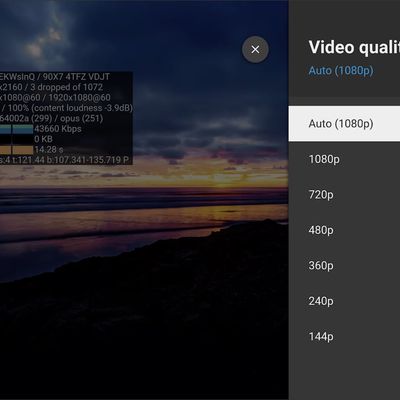Click the 0 KB network activity value
This screenshot has width=400, height=400.
click(43, 139)
